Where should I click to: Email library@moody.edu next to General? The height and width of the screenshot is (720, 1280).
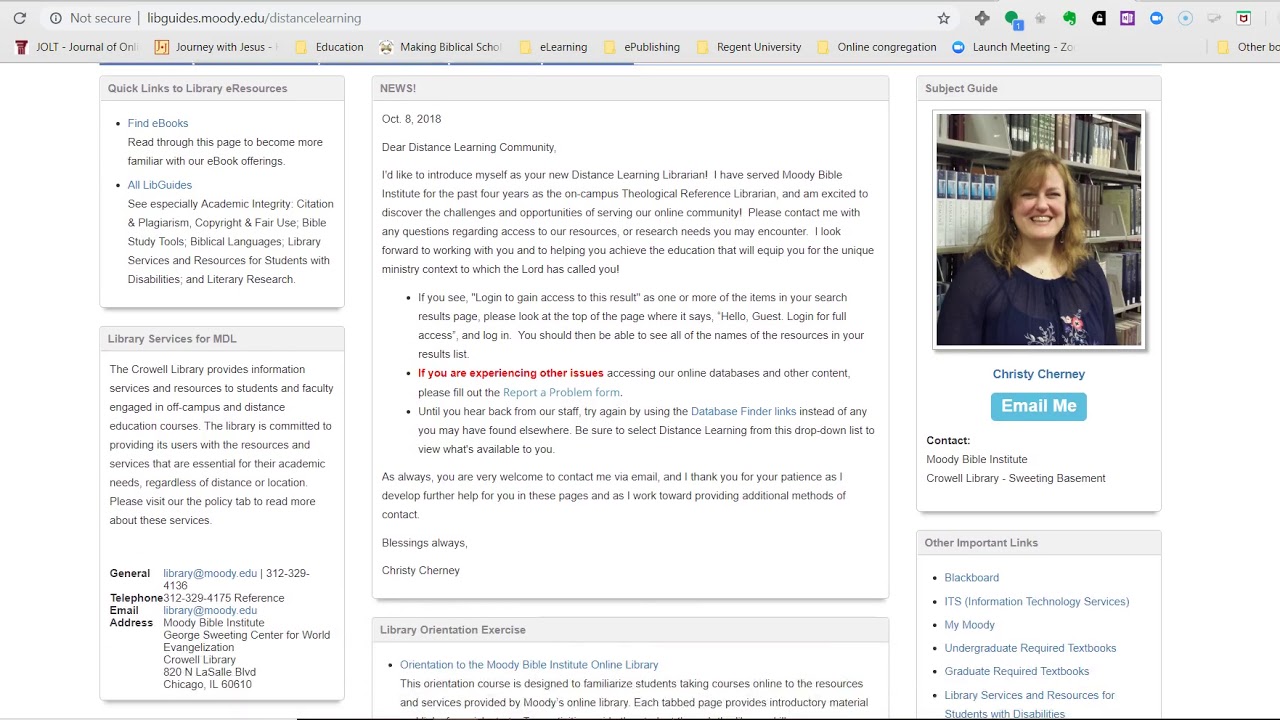(x=210, y=573)
